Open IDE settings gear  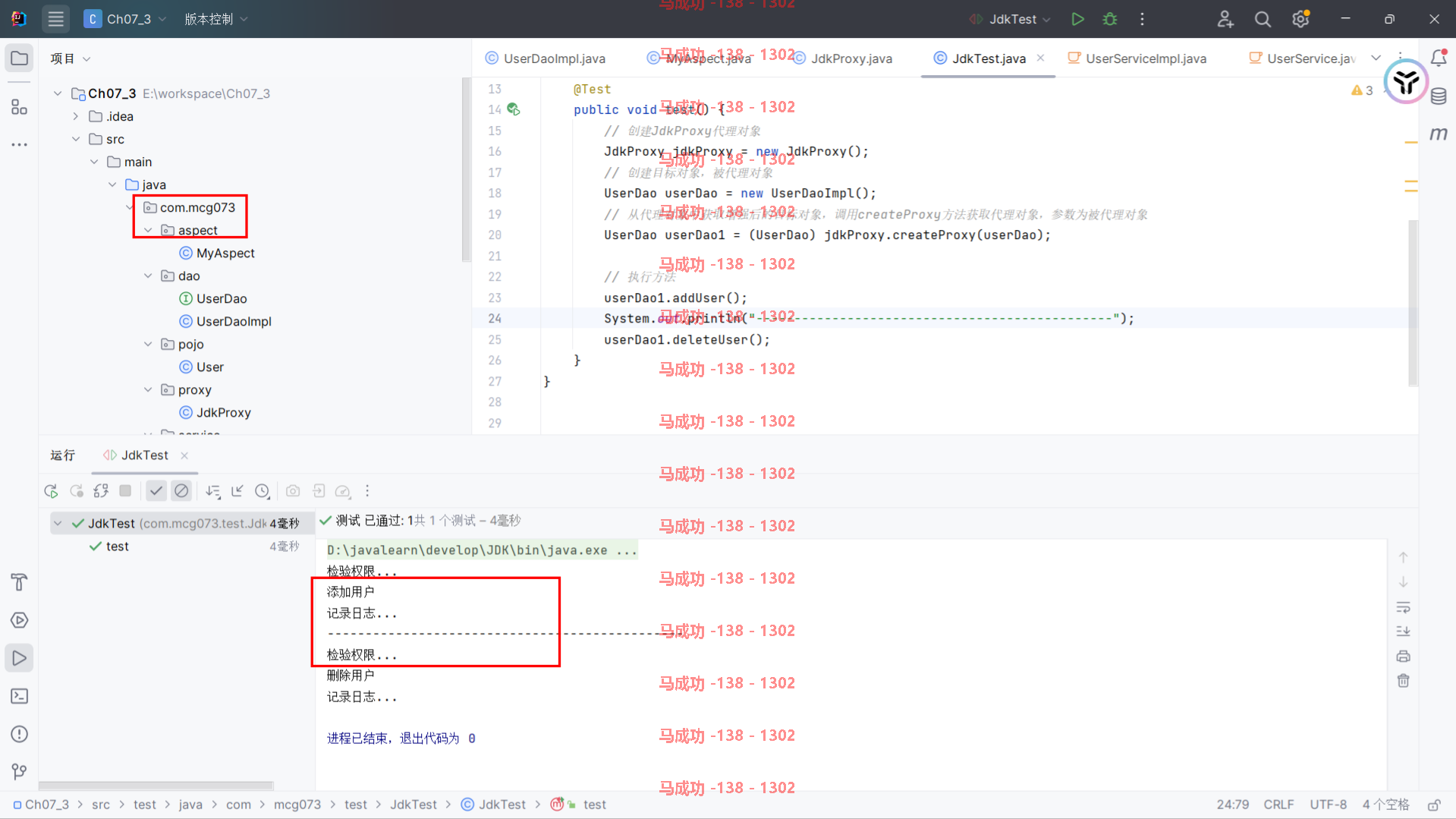click(1300, 19)
